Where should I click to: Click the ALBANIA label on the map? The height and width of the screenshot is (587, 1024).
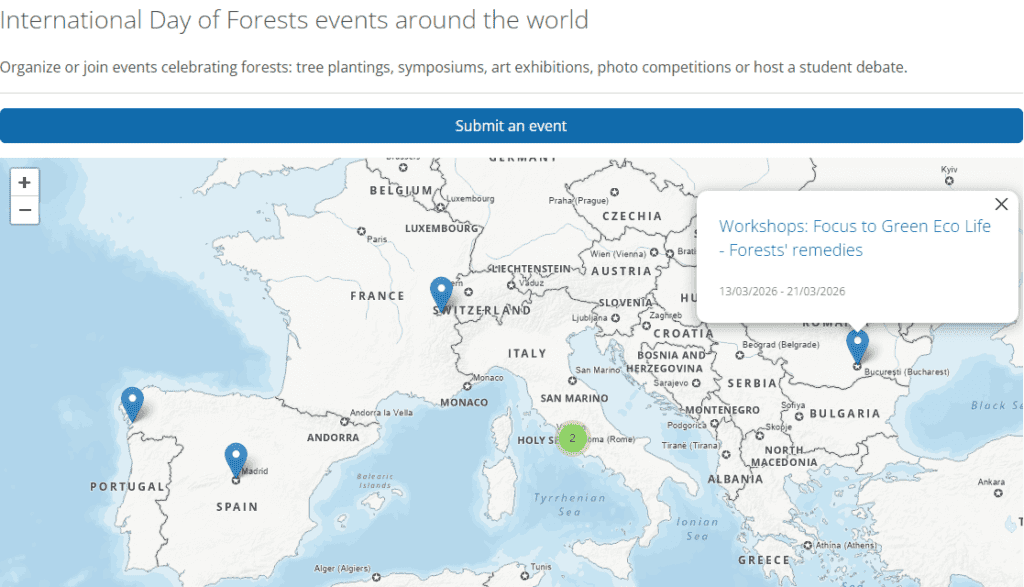click(x=735, y=479)
